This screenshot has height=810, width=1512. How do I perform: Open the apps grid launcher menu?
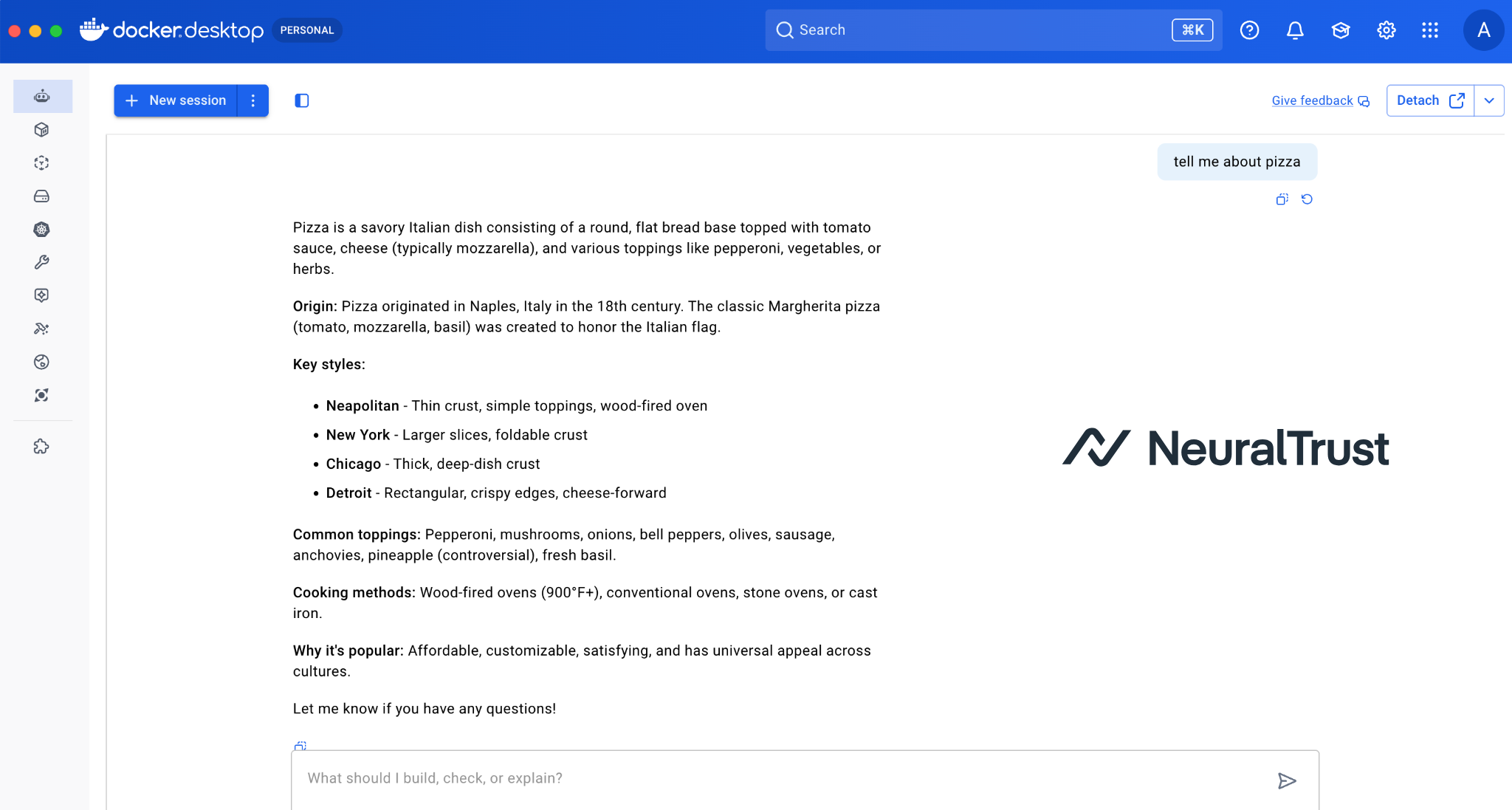pyautogui.click(x=1430, y=30)
